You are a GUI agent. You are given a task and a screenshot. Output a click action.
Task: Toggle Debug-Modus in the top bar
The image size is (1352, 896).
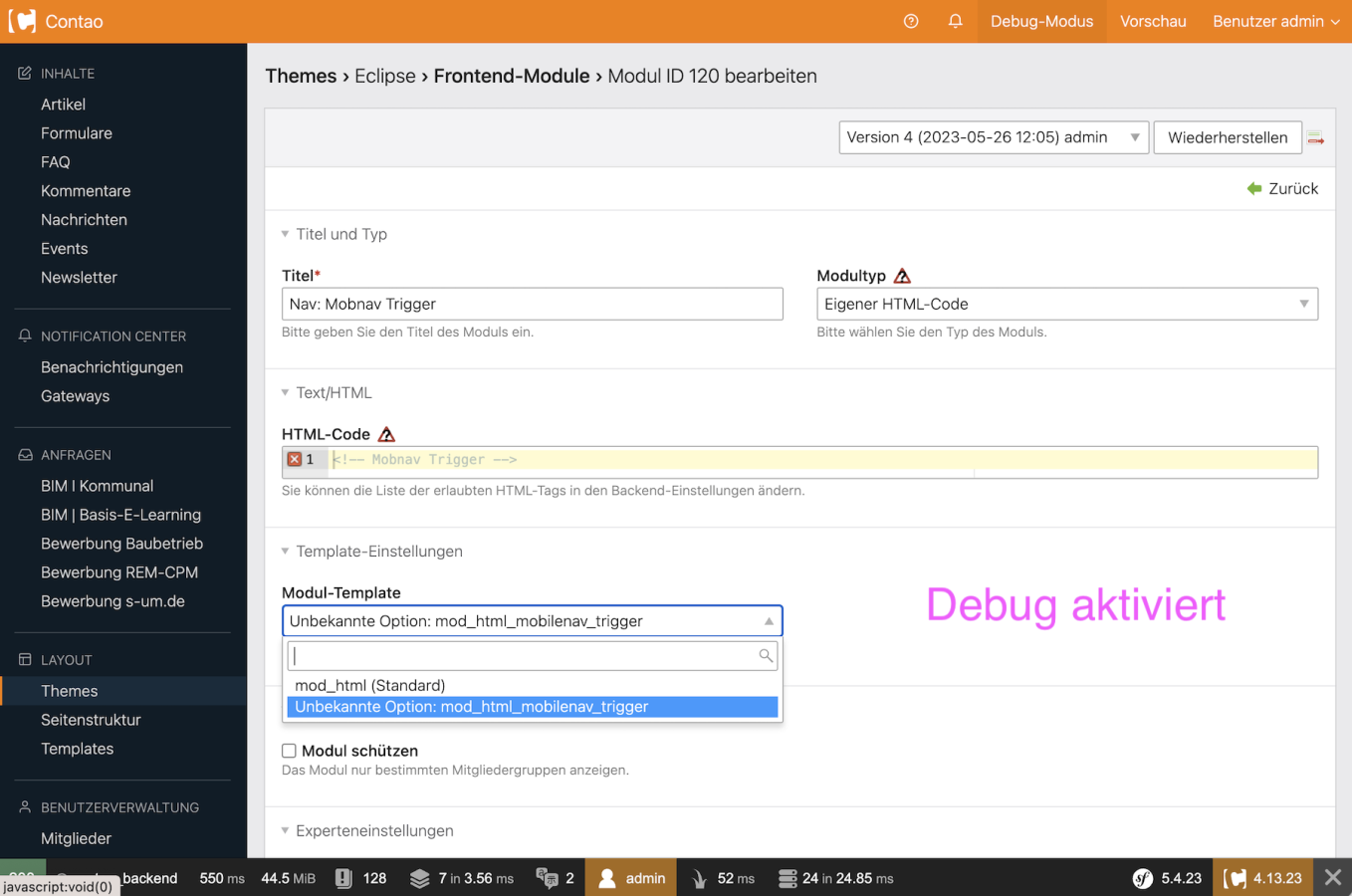click(x=1041, y=21)
